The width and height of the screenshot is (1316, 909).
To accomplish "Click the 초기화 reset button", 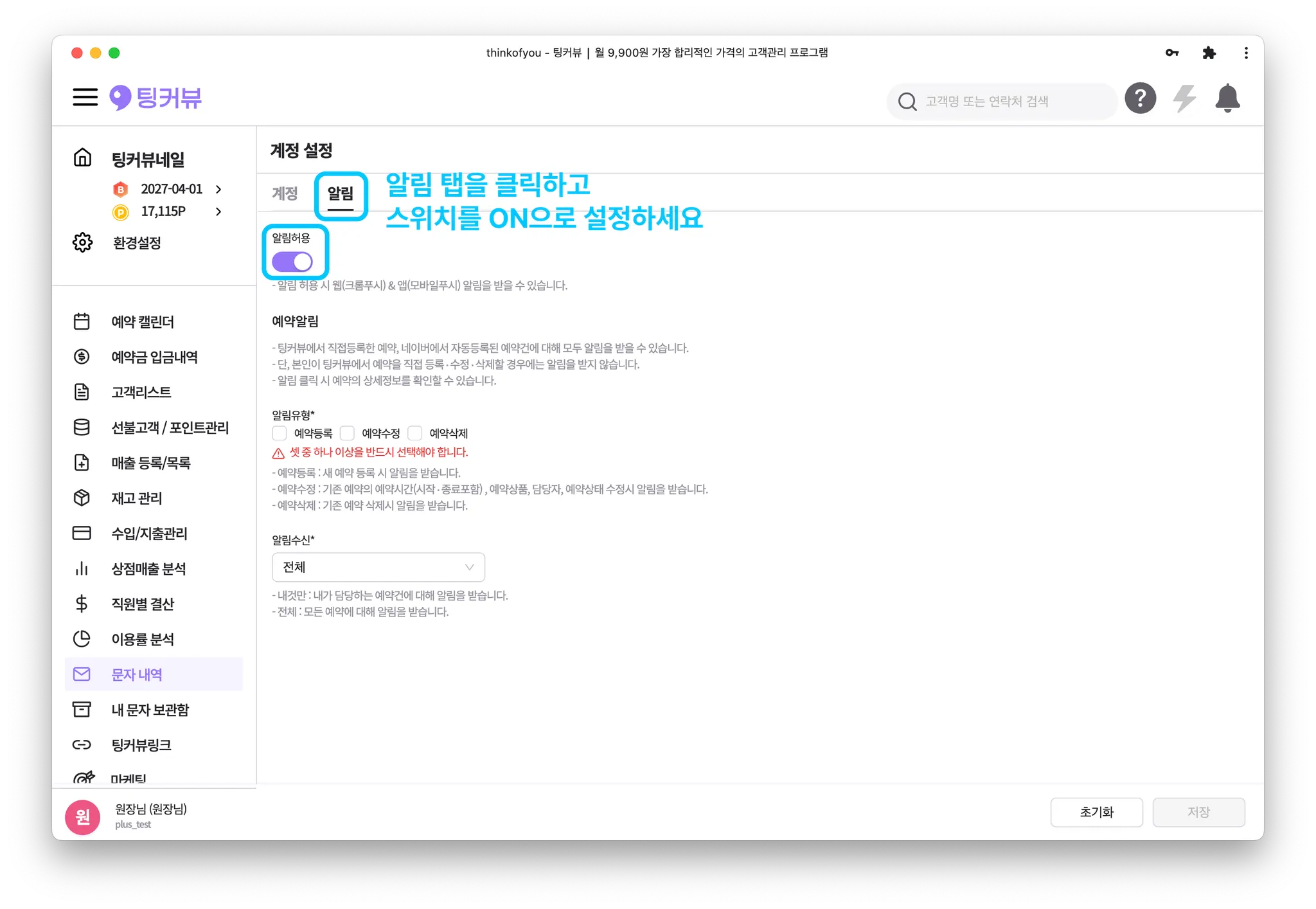I will 1096,812.
